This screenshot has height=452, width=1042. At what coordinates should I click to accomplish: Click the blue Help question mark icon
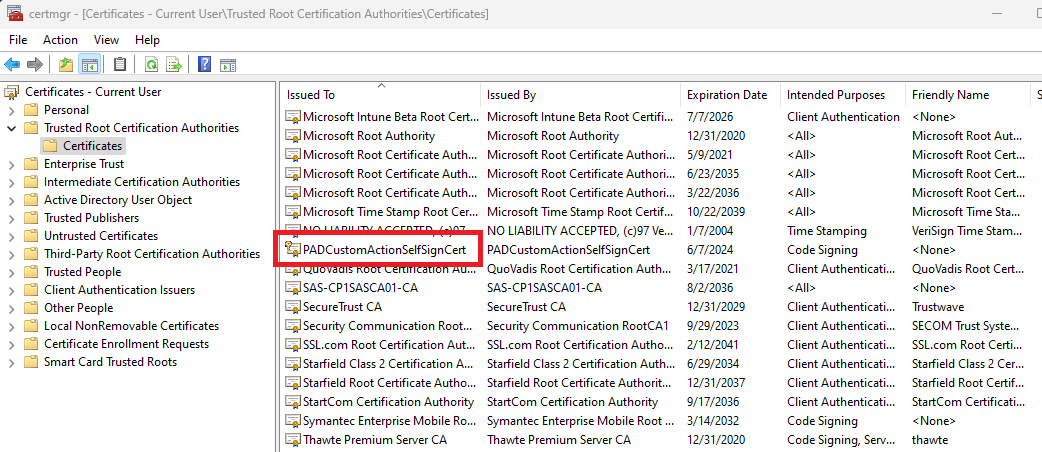point(205,64)
